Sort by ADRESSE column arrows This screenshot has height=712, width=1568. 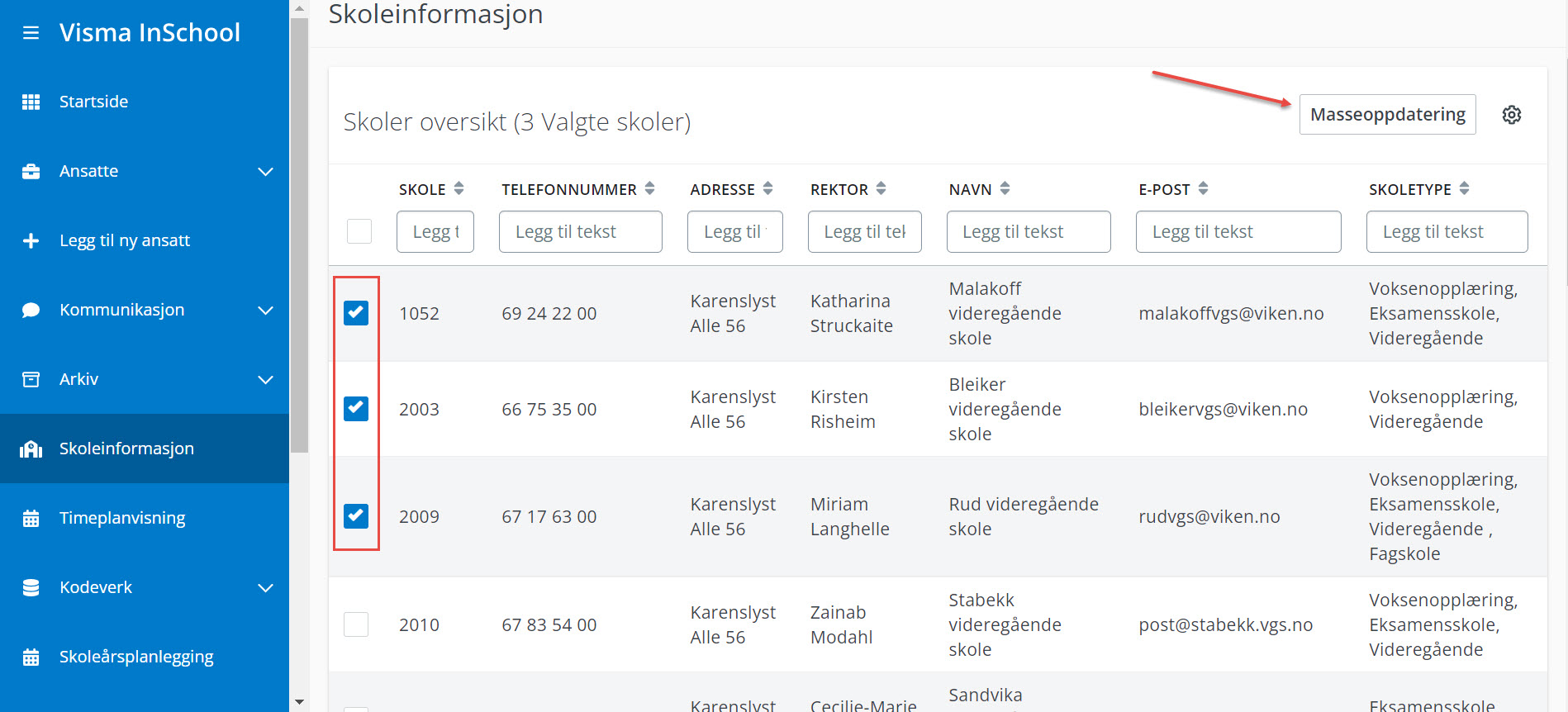tap(767, 188)
